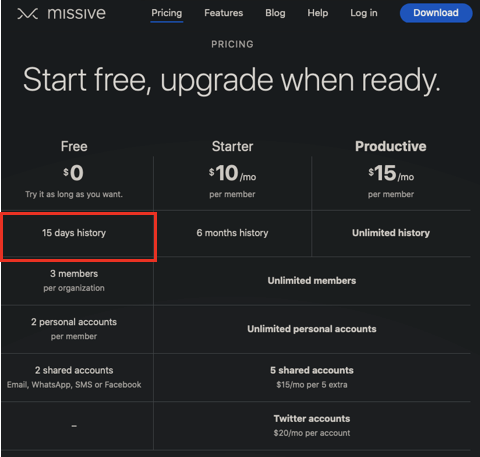
Task: Click 'Try it as long as you want.'
Action: click(x=74, y=194)
